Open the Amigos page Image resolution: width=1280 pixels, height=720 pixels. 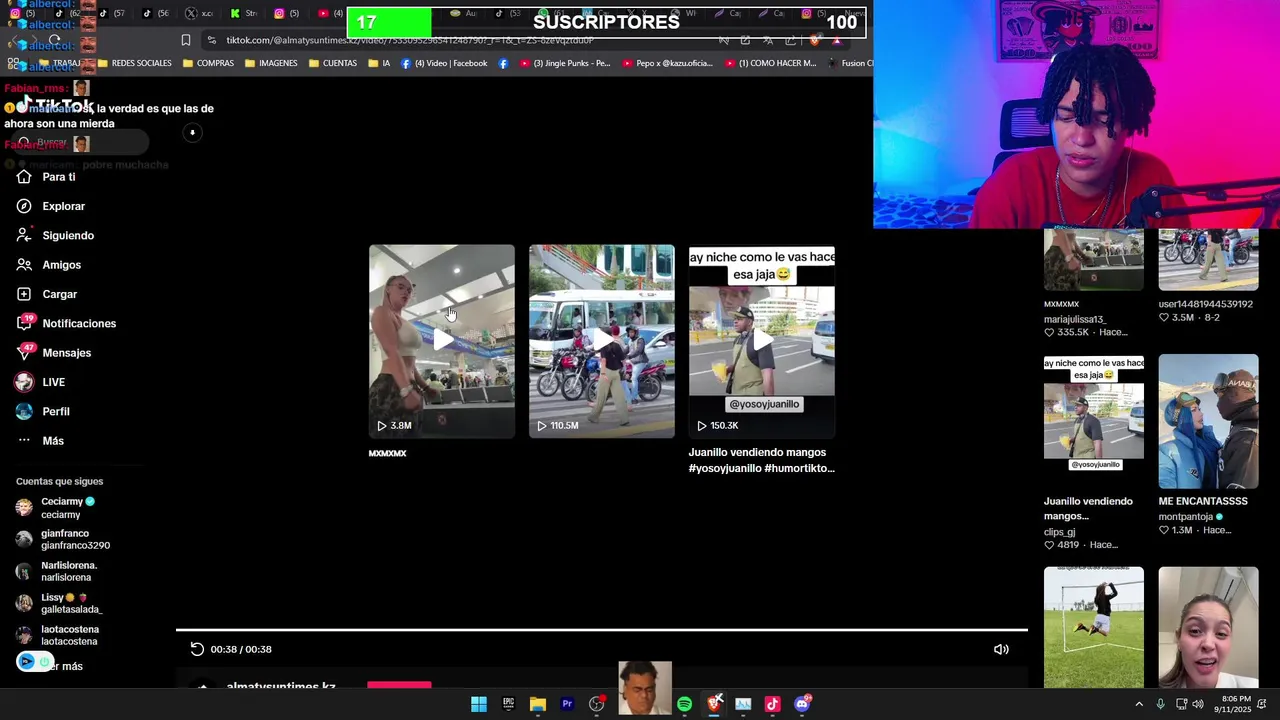49,265
